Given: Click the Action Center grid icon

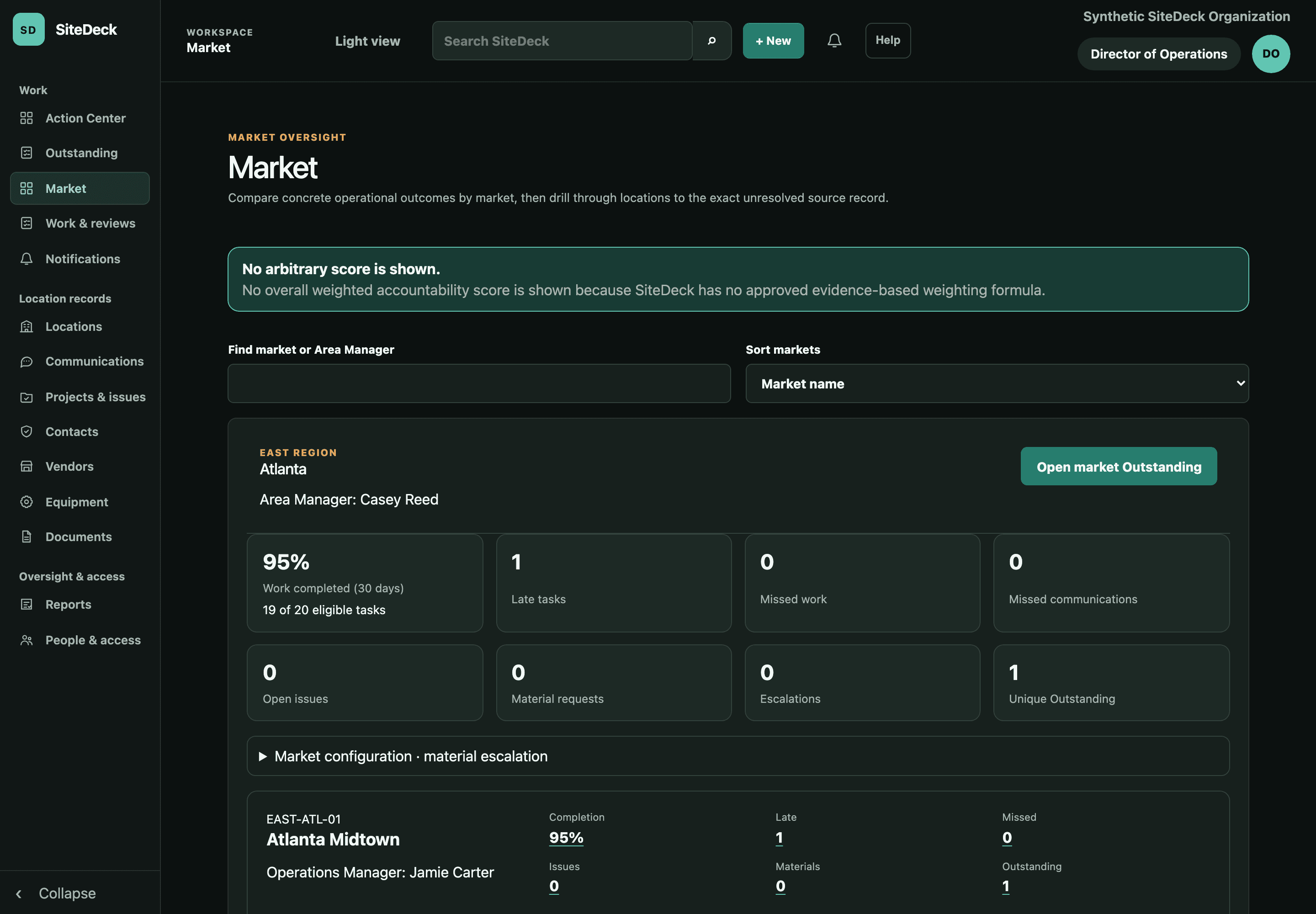Looking at the screenshot, I should pyautogui.click(x=27, y=118).
